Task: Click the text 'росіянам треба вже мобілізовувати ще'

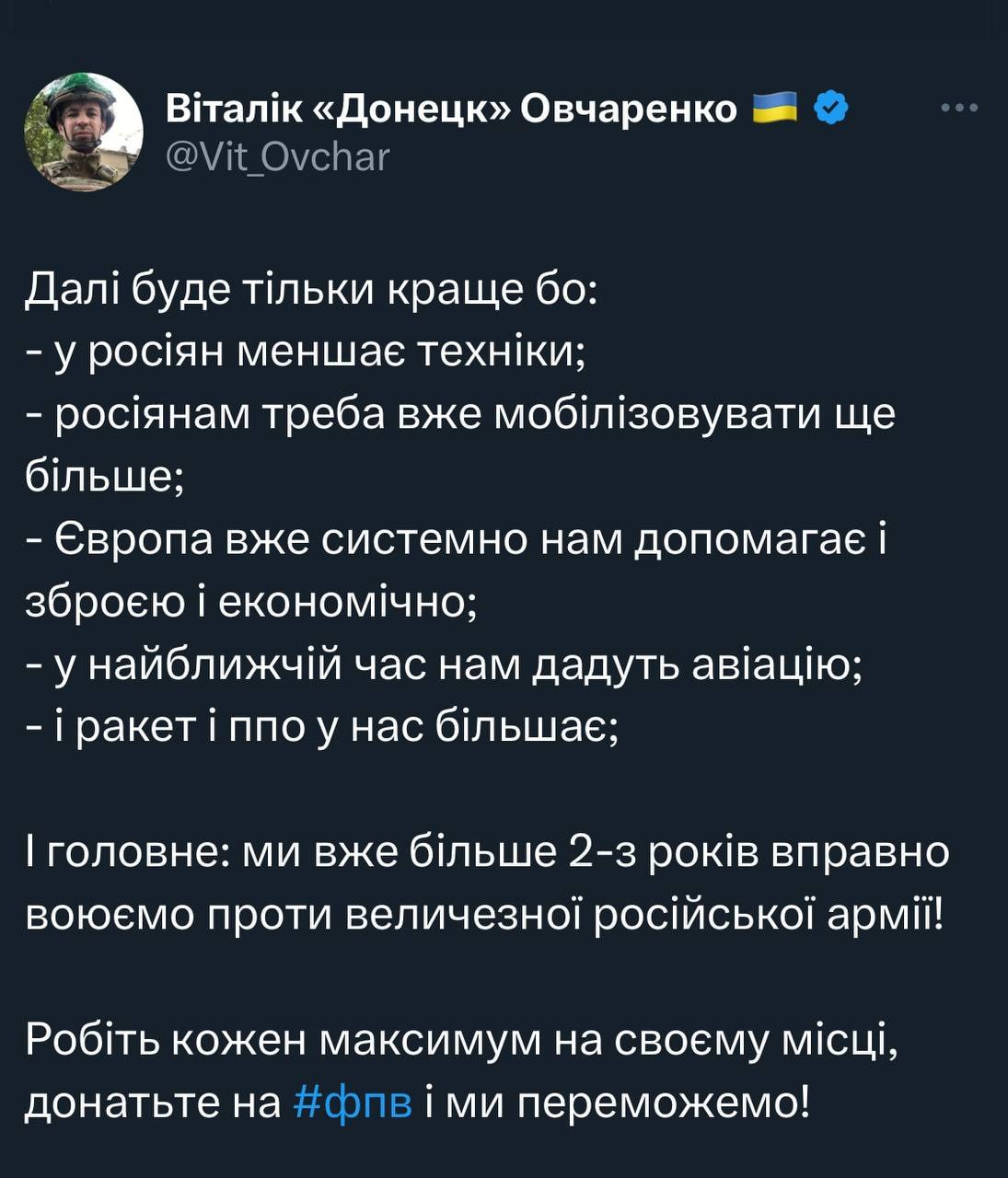Action: click(476, 415)
